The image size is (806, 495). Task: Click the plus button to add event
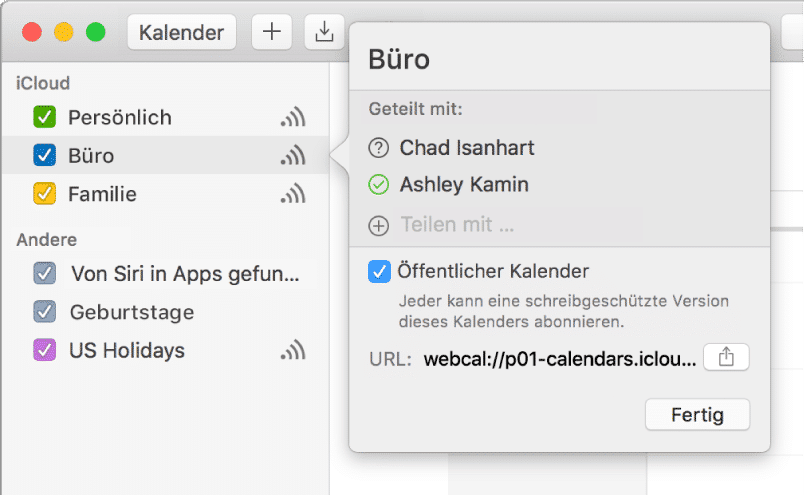tap(272, 32)
